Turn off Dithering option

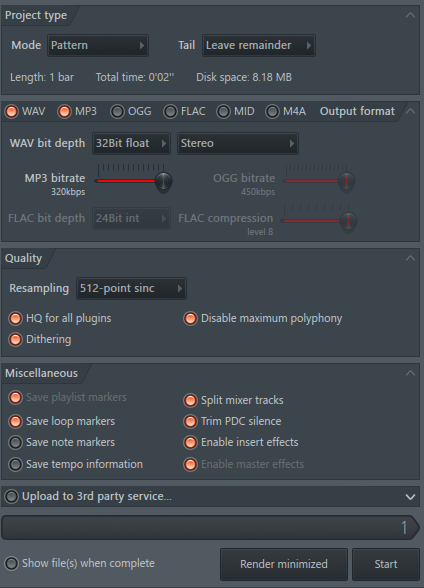pos(15,339)
